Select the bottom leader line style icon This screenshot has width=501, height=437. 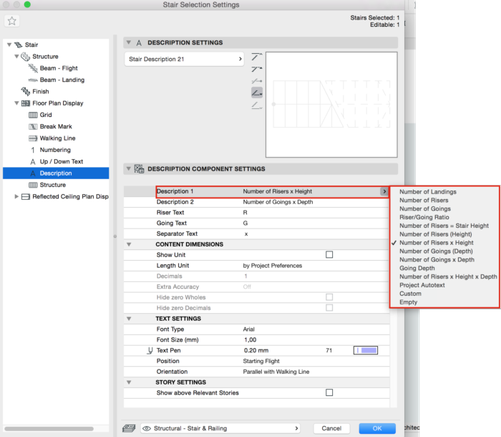[256, 105]
